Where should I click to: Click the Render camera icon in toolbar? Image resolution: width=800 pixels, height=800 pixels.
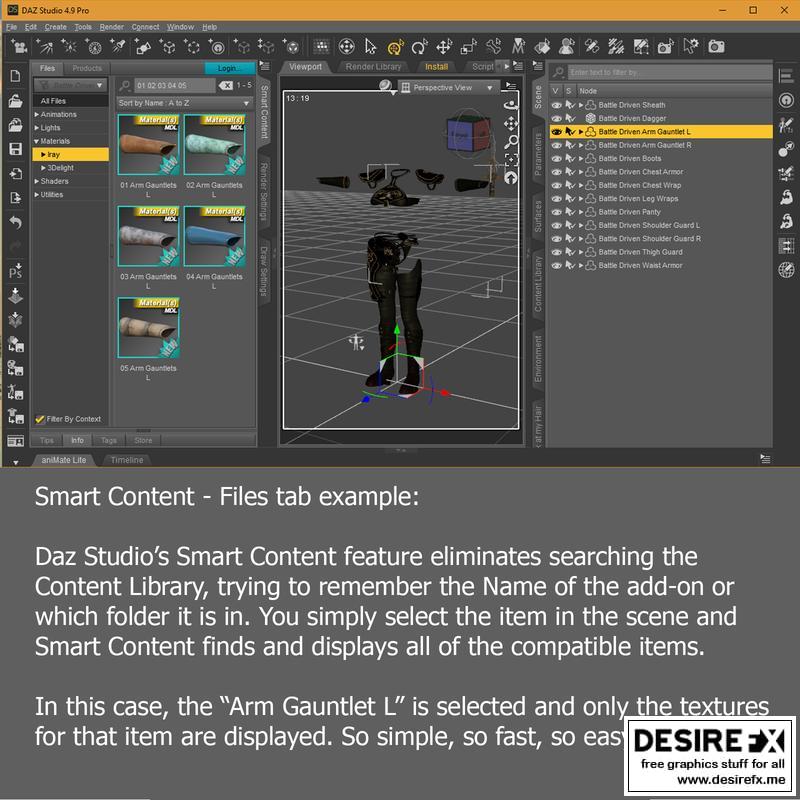716,46
